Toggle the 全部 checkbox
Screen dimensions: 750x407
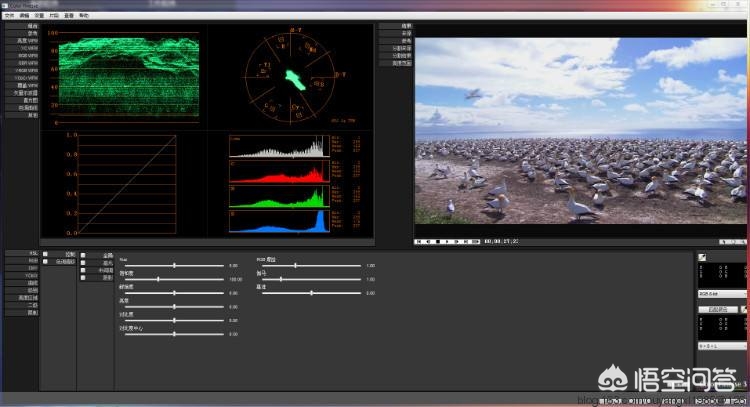pyautogui.click(x=84, y=255)
